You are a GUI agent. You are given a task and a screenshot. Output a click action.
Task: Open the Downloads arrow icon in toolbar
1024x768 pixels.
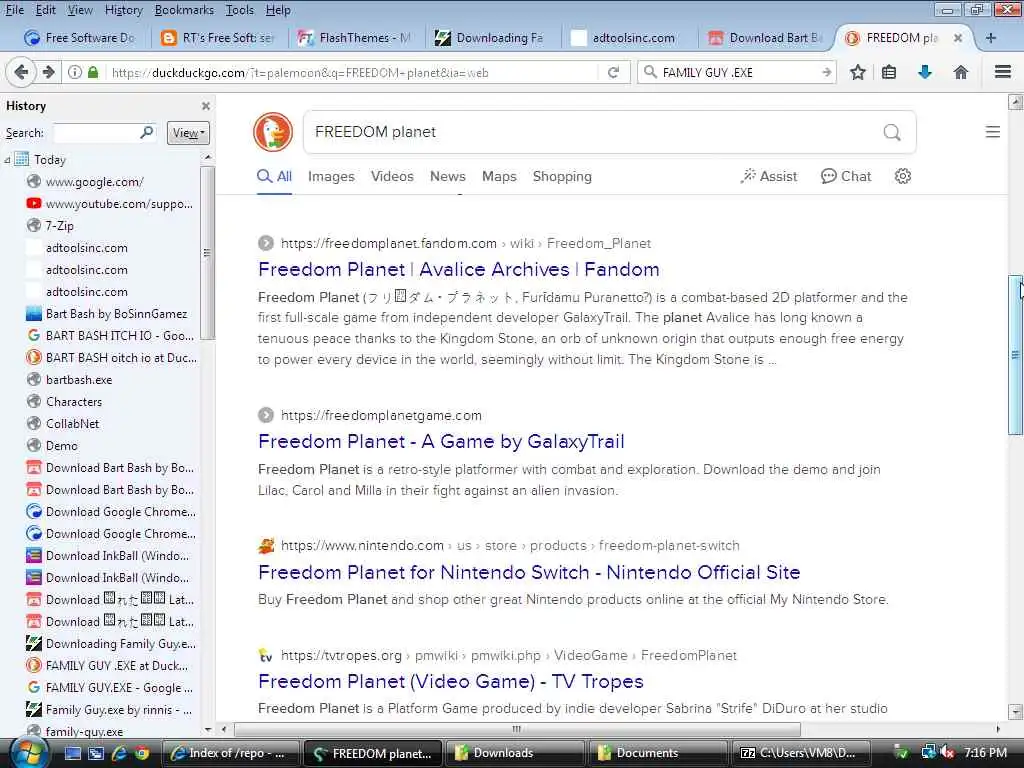[x=925, y=72]
